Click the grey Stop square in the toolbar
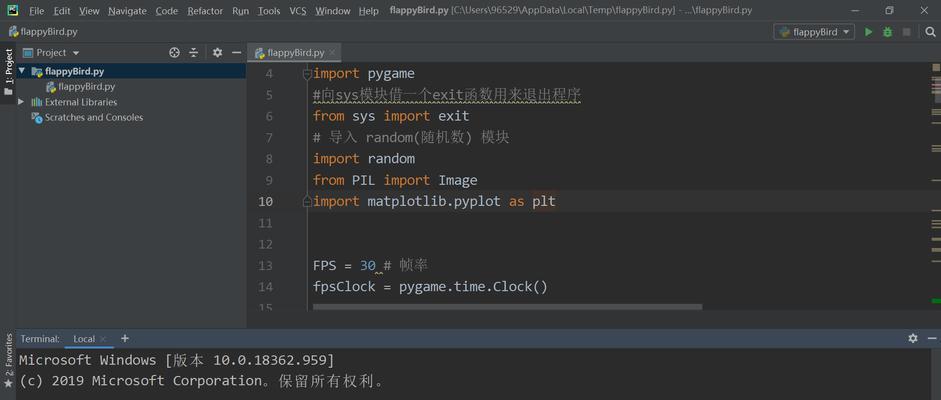This screenshot has width=941, height=400. click(x=906, y=32)
